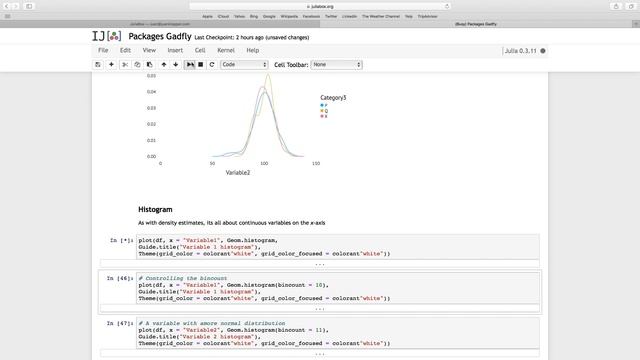Open the Help menu
This screenshot has height=360, width=640.
coord(253,50)
